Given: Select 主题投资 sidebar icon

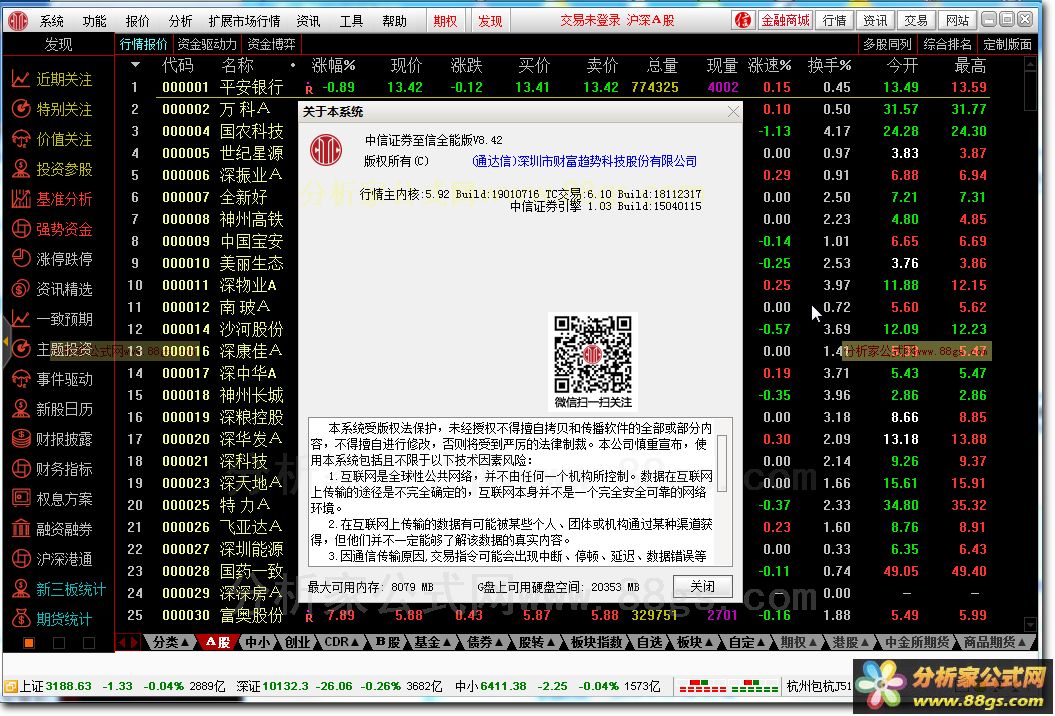Looking at the screenshot, I should [20, 349].
